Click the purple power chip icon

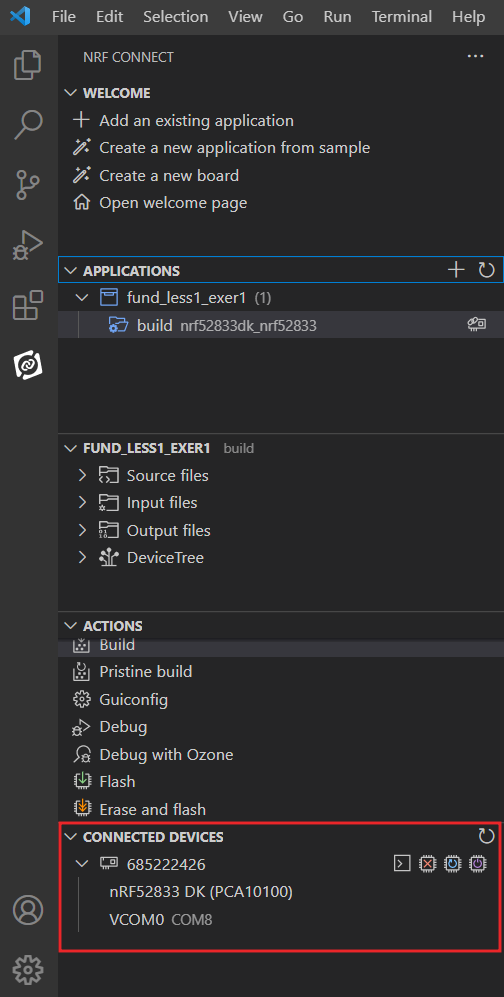pyautogui.click(x=478, y=863)
